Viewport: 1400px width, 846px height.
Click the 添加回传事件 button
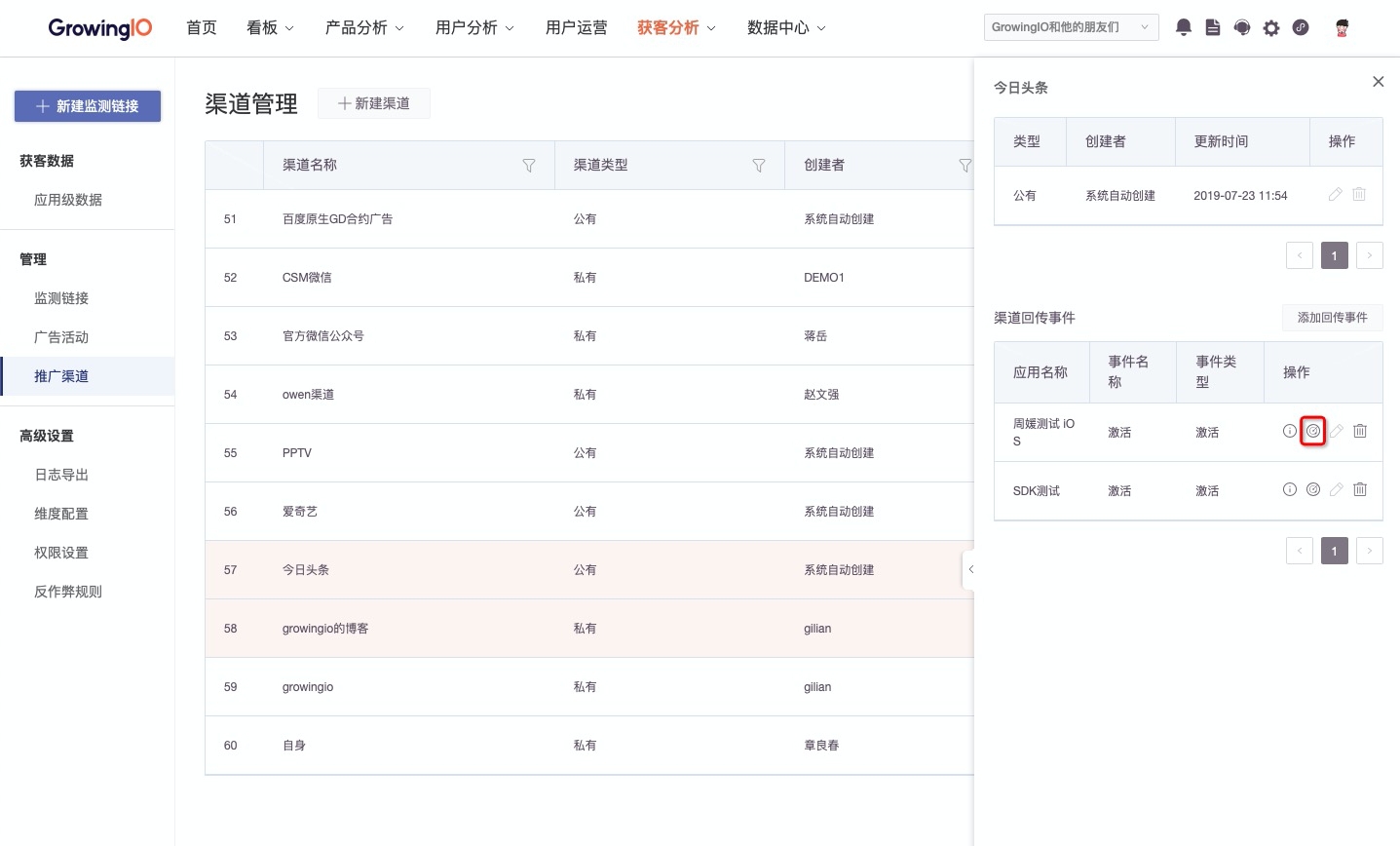(1332, 318)
